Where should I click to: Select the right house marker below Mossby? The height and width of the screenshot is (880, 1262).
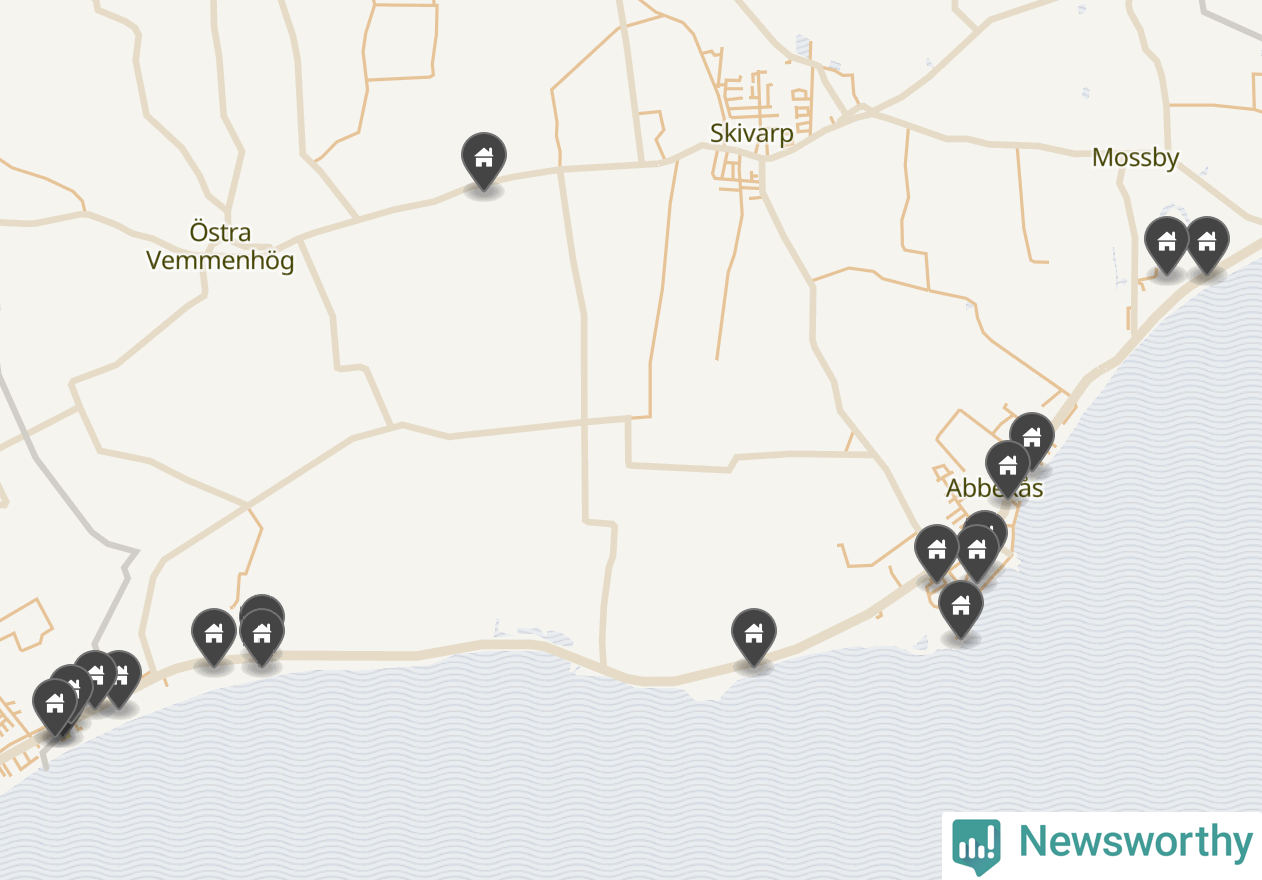[1207, 244]
